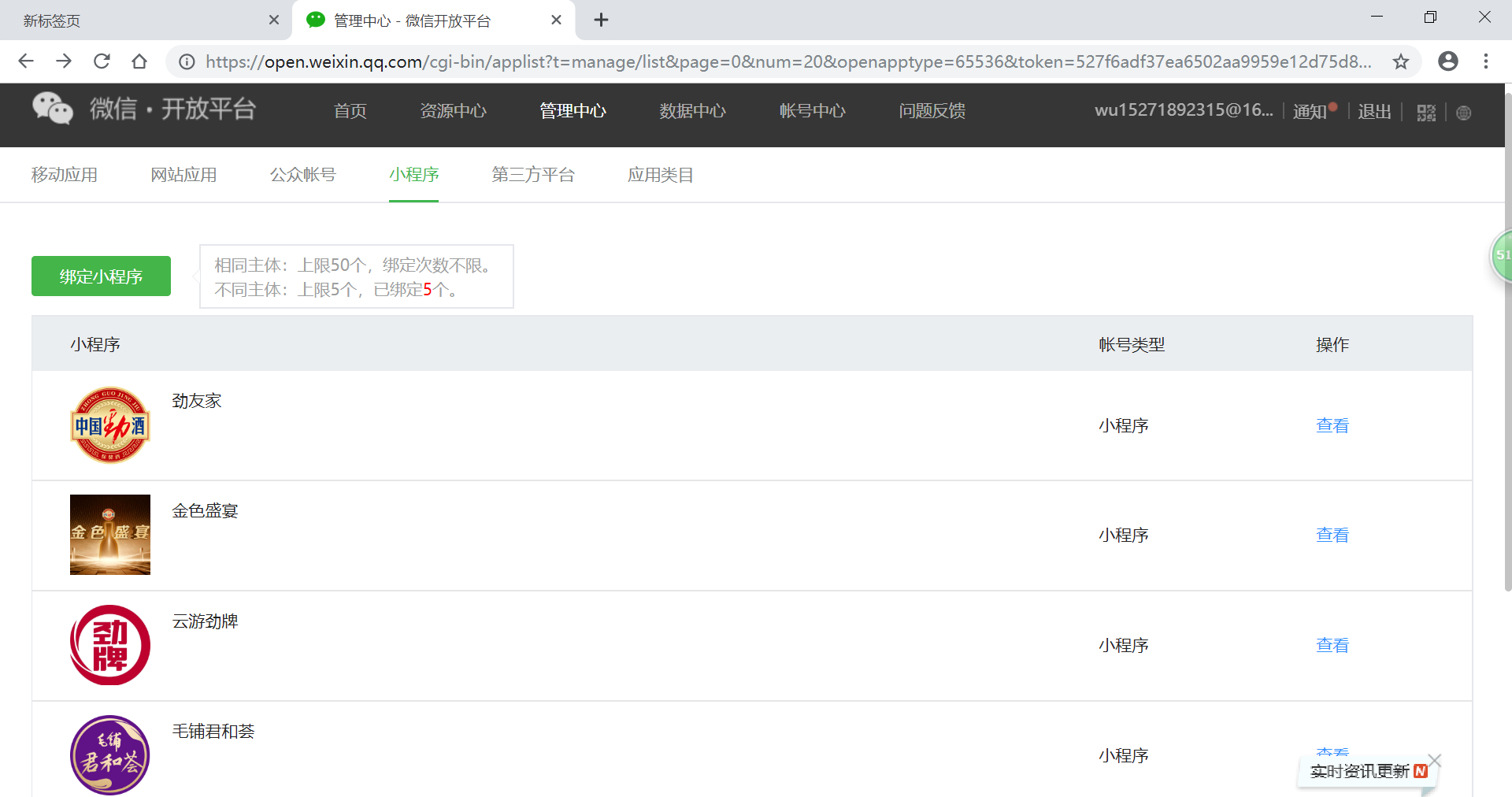View site information for open.weixin.qq.com

(x=187, y=61)
